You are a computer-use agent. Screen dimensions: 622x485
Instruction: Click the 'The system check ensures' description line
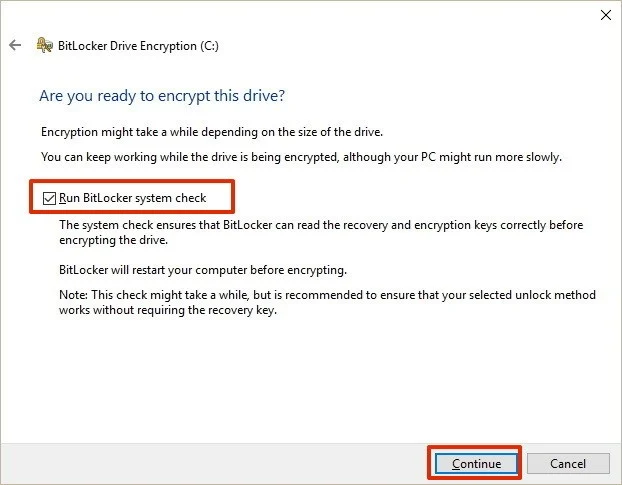click(321, 225)
